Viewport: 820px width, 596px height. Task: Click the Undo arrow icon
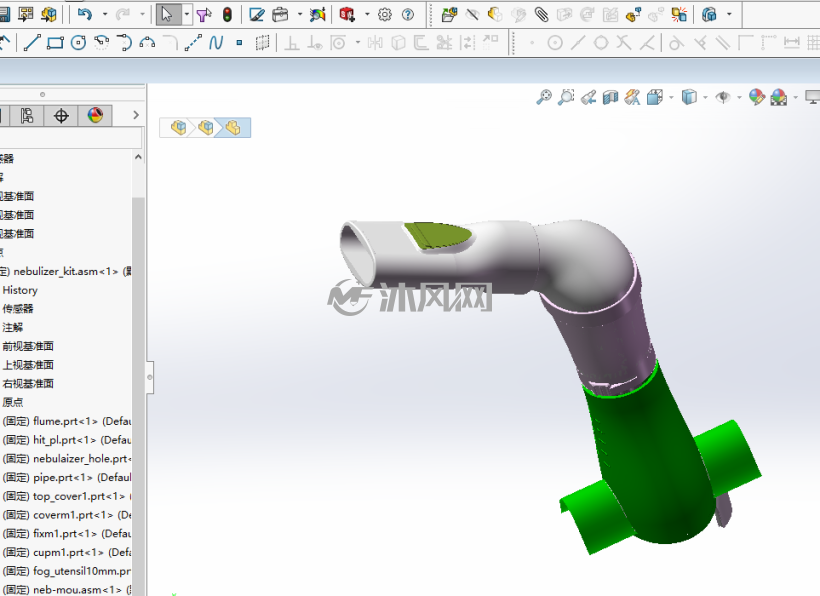pyautogui.click(x=84, y=15)
